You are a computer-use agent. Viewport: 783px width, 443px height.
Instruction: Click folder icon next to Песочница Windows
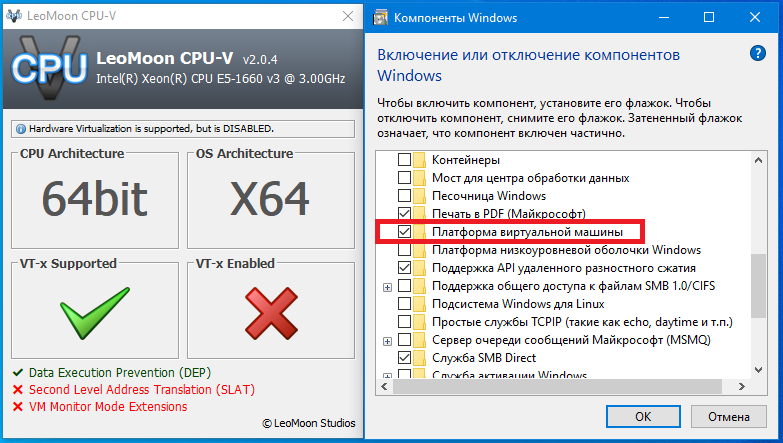(x=420, y=196)
